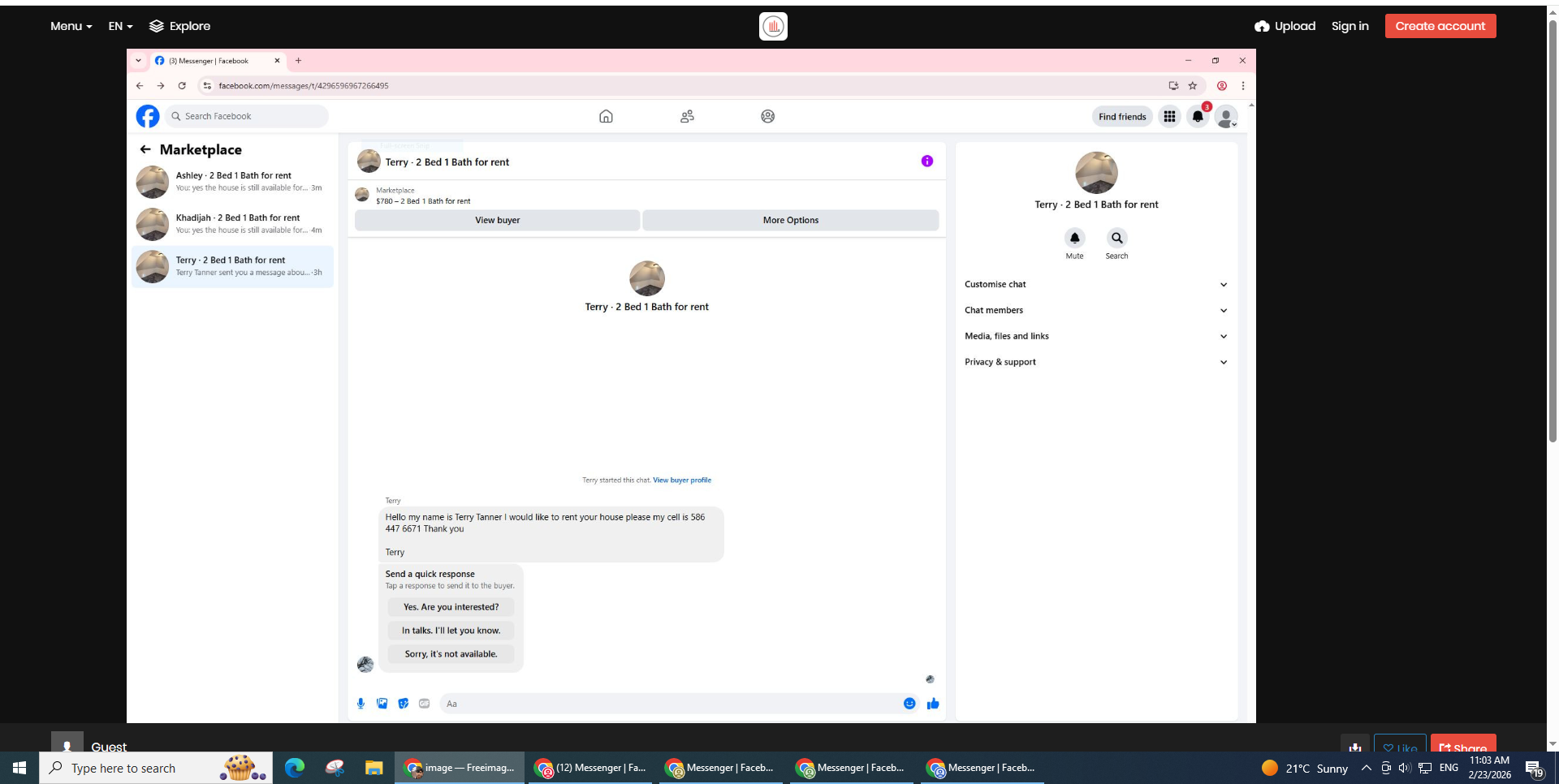Open the site Menu dropdown
This screenshot has width=1559, height=784.
[x=71, y=26]
